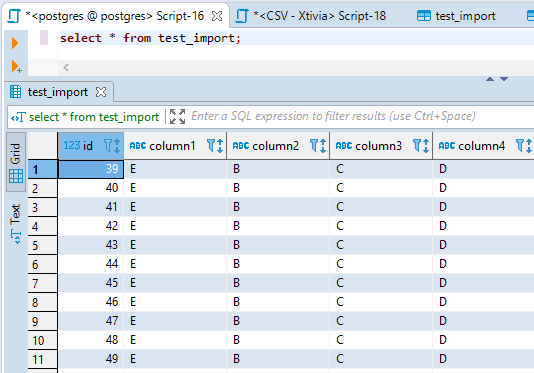The image size is (534, 373).
Task: Switch to Text view mode
Action: (x=16, y=224)
